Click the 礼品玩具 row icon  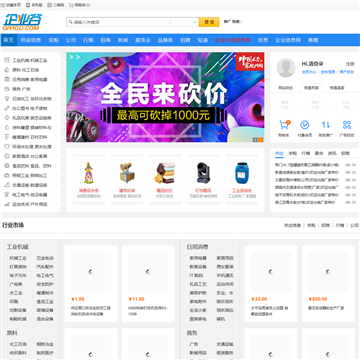[x=6, y=118]
